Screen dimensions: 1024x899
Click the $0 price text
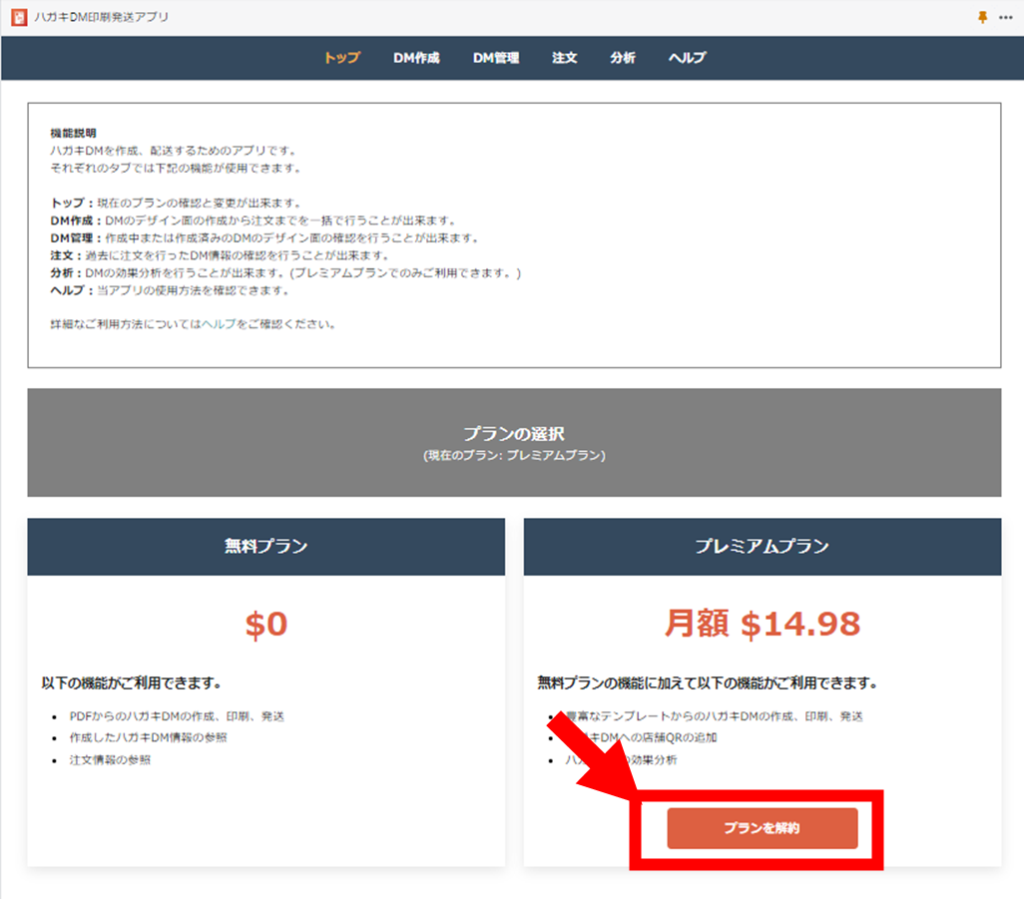coord(266,625)
